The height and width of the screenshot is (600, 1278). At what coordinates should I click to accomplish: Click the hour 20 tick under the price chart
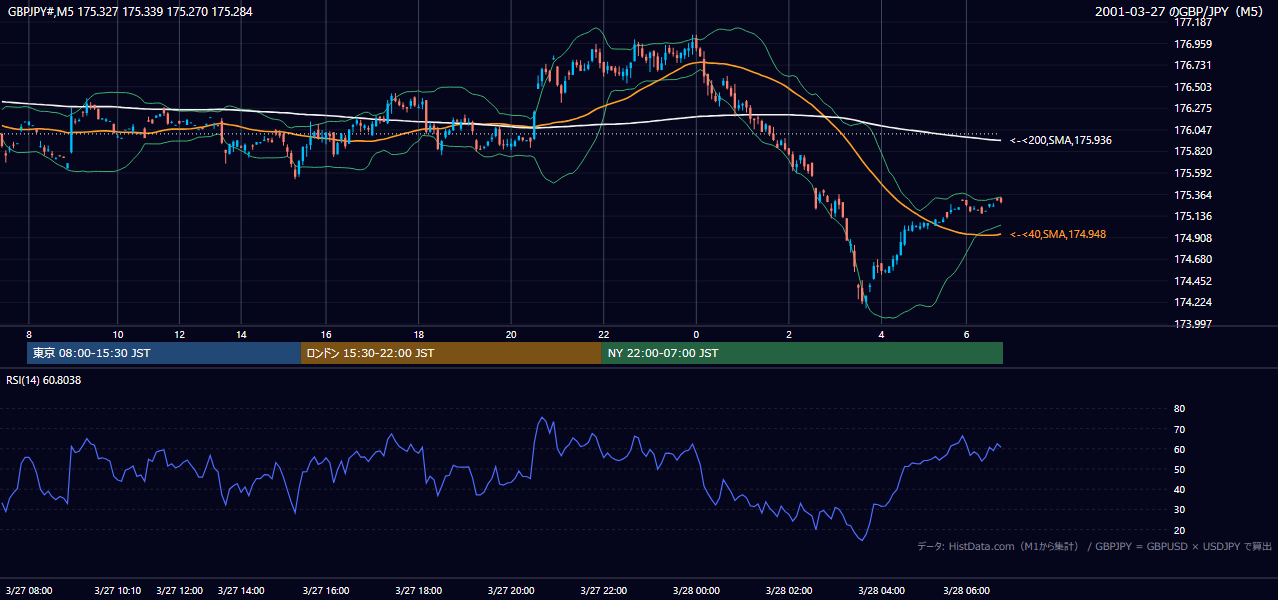tap(511, 334)
